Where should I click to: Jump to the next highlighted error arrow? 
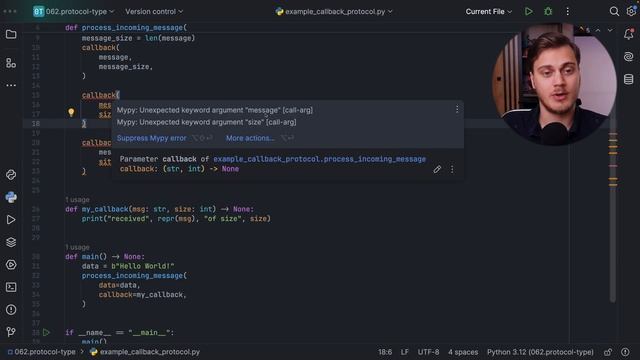coord(610,30)
